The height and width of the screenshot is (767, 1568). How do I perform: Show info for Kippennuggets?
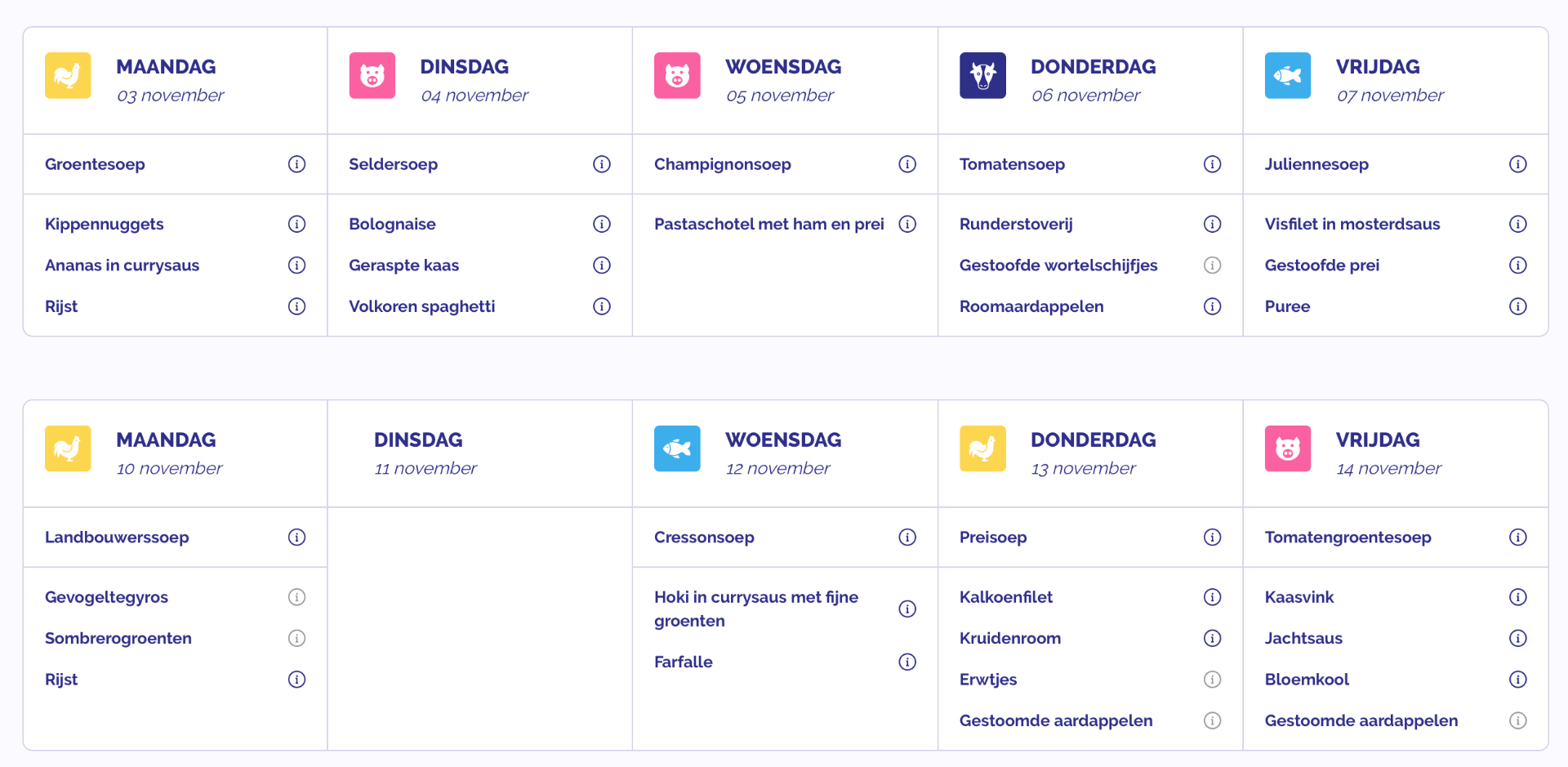[x=297, y=224]
